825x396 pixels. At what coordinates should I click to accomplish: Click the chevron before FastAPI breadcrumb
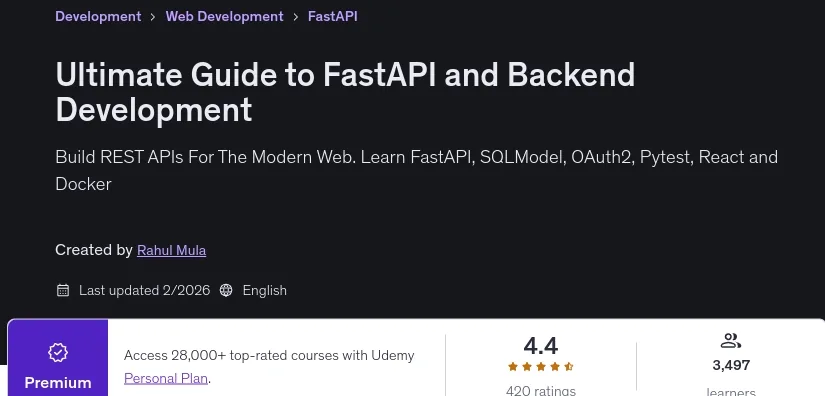(296, 17)
